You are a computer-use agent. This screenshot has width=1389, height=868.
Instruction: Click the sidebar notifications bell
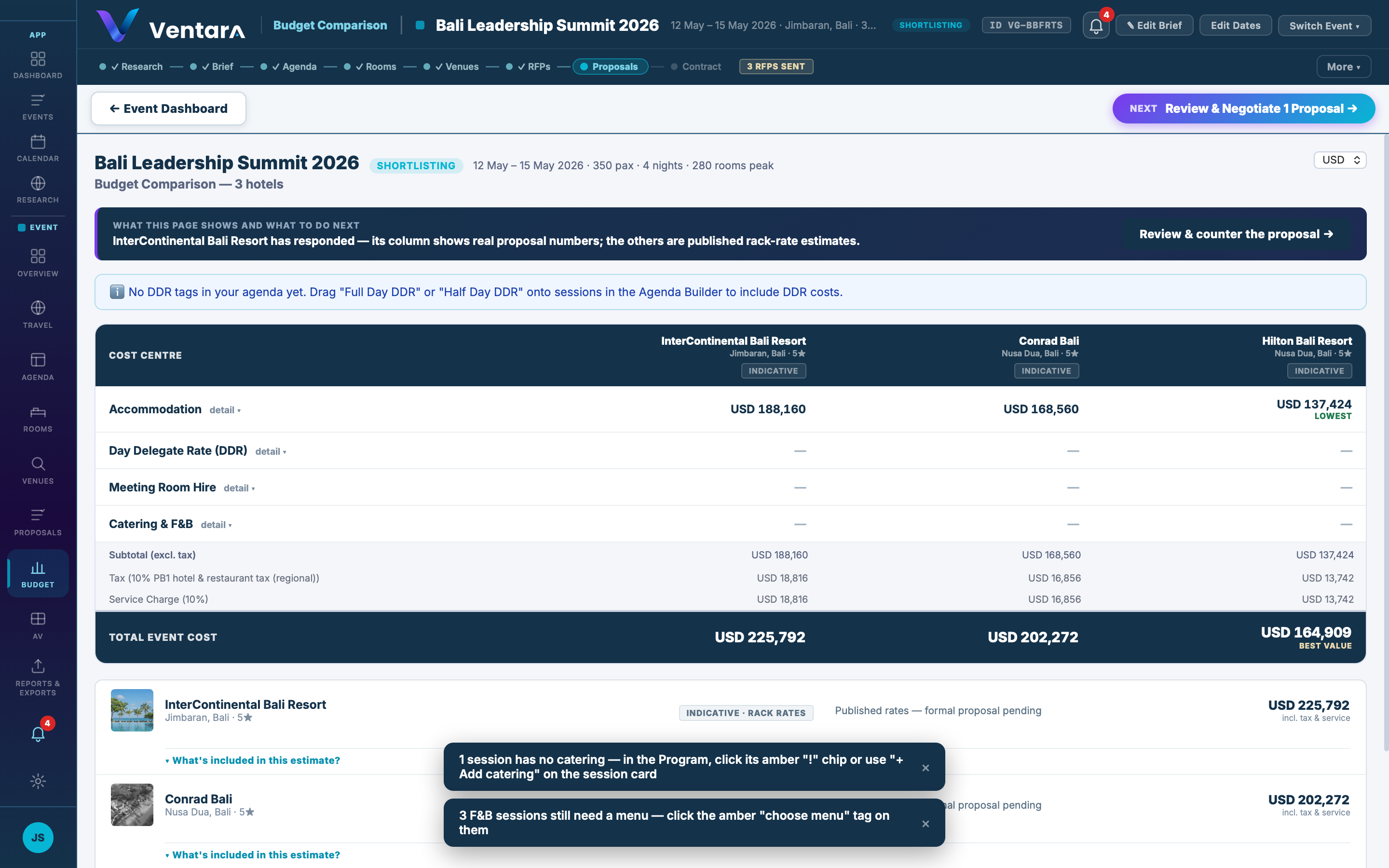coord(38,733)
